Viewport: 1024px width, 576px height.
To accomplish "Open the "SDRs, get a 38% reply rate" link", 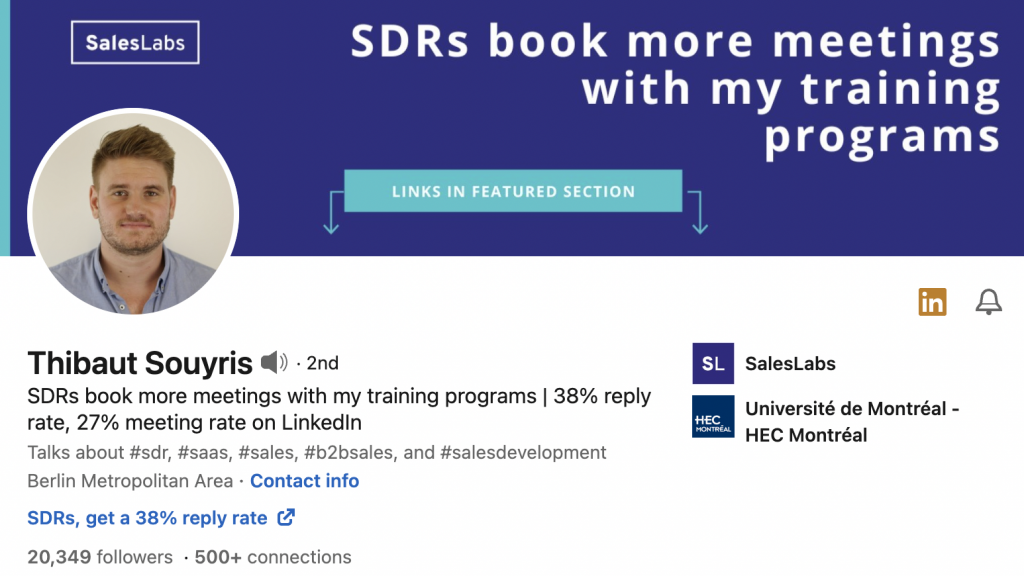I will 148,518.
